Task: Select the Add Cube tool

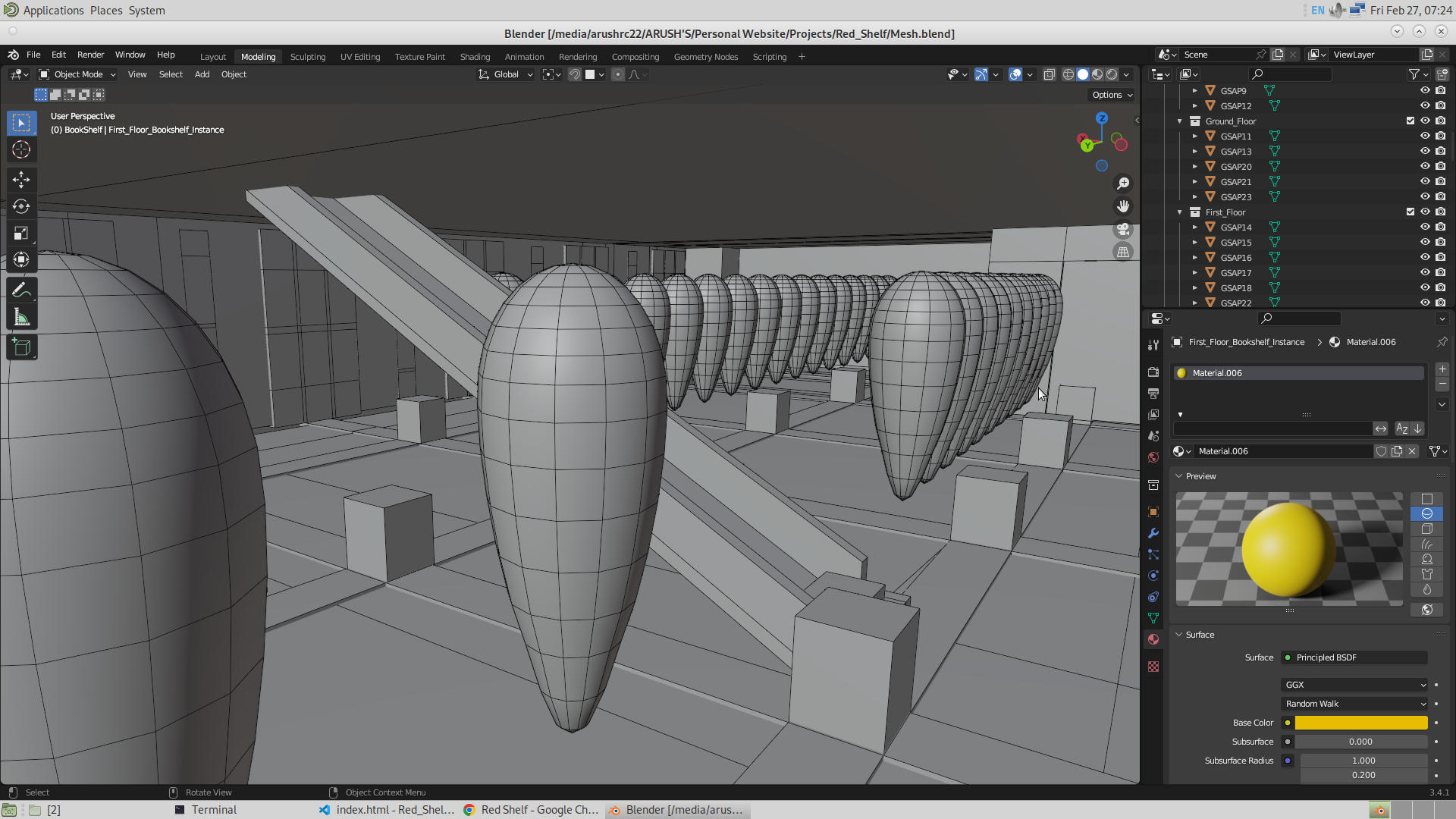Action: point(21,347)
